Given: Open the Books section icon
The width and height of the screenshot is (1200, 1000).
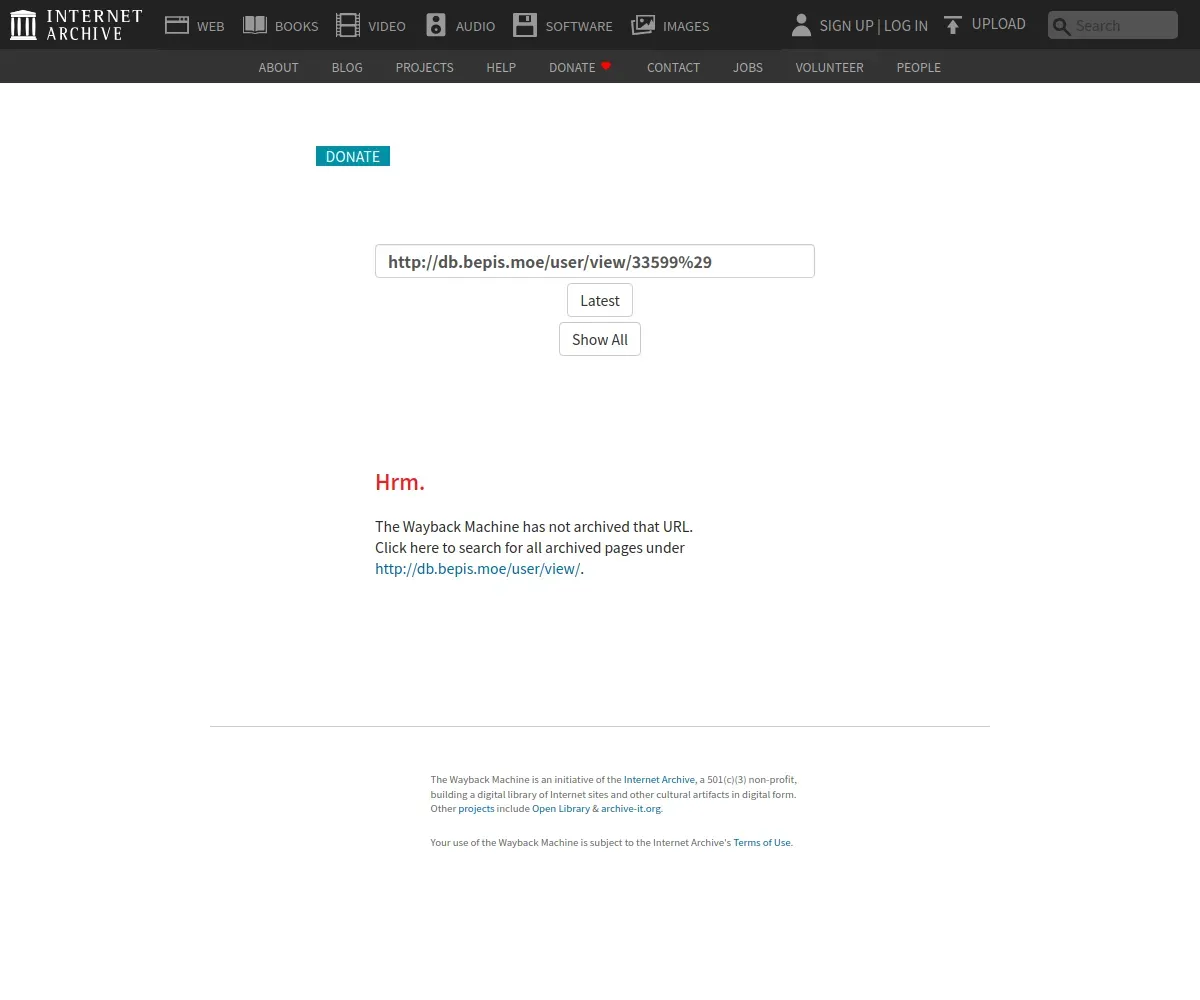Looking at the screenshot, I should point(255,25).
